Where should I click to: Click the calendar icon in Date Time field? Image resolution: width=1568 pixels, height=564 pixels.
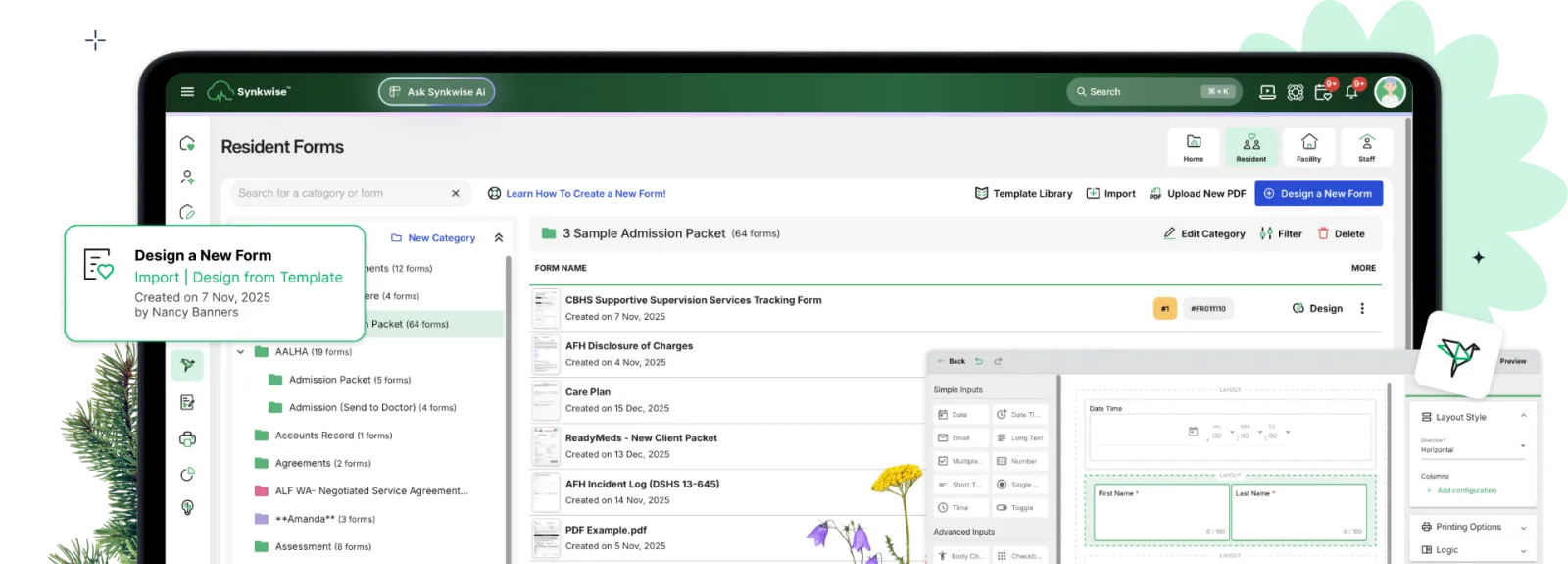click(1193, 432)
